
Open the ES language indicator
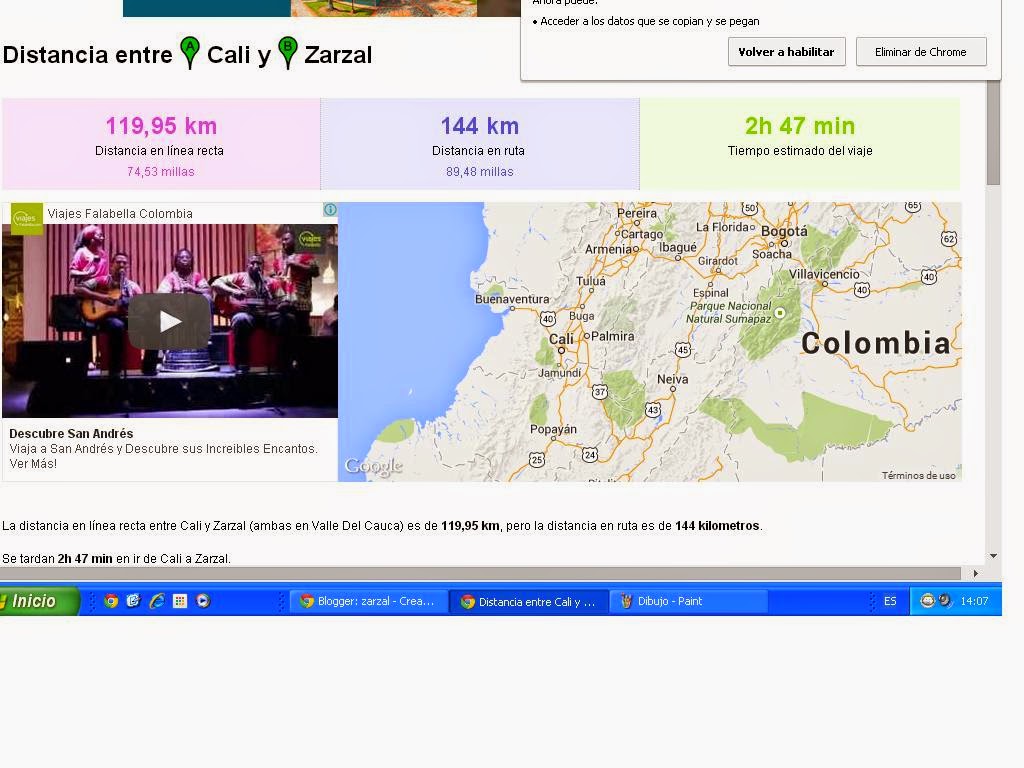[x=890, y=601]
